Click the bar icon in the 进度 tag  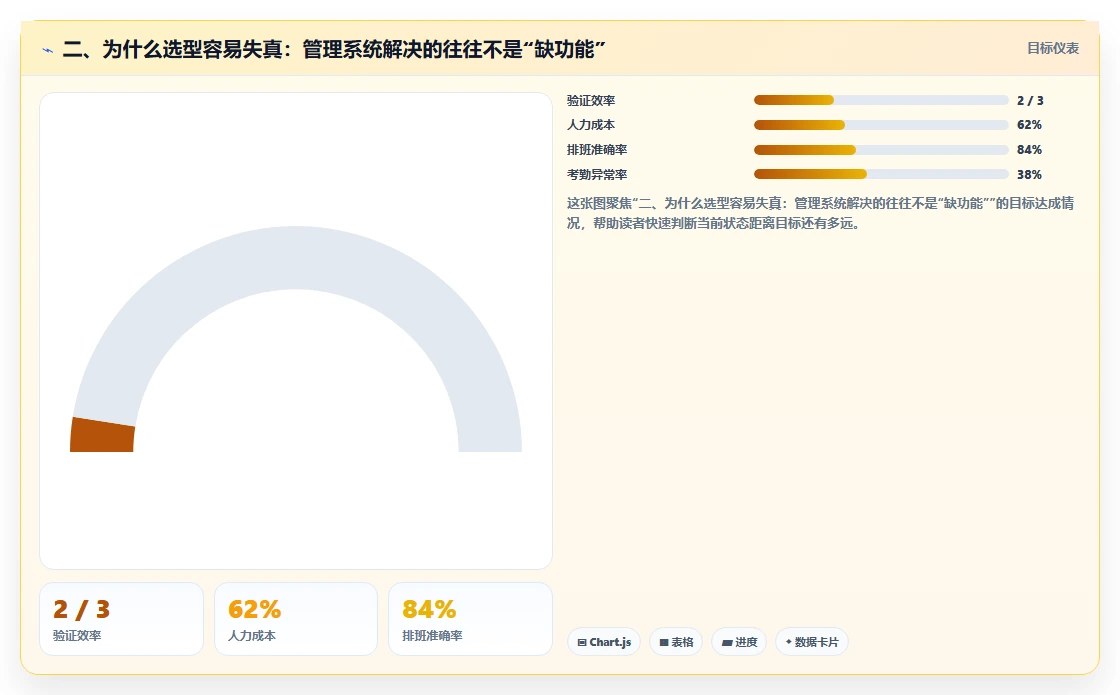pyautogui.click(x=726, y=643)
